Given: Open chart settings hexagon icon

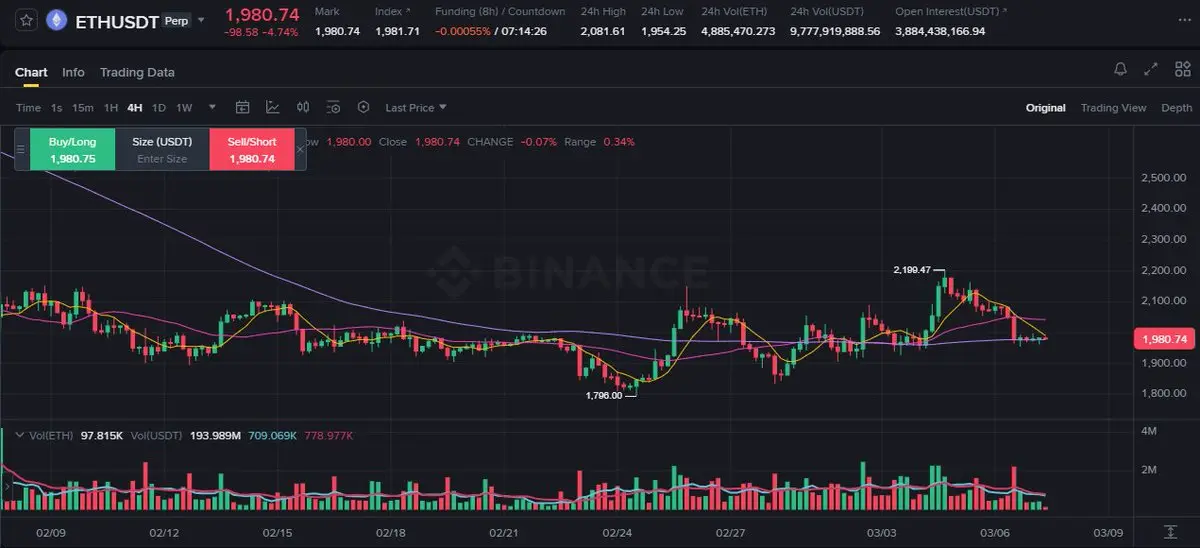Looking at the screenshot, I should (x=363, y=107).
